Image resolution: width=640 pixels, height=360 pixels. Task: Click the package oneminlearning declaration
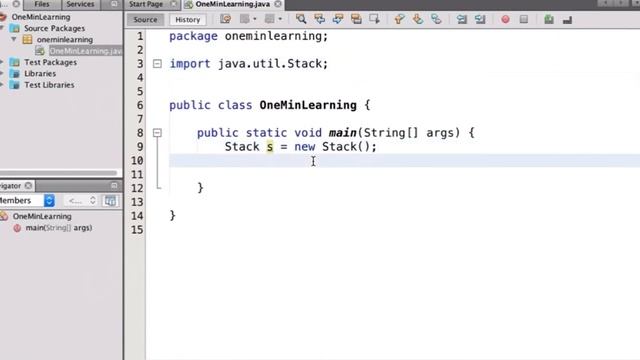(248, 36)
